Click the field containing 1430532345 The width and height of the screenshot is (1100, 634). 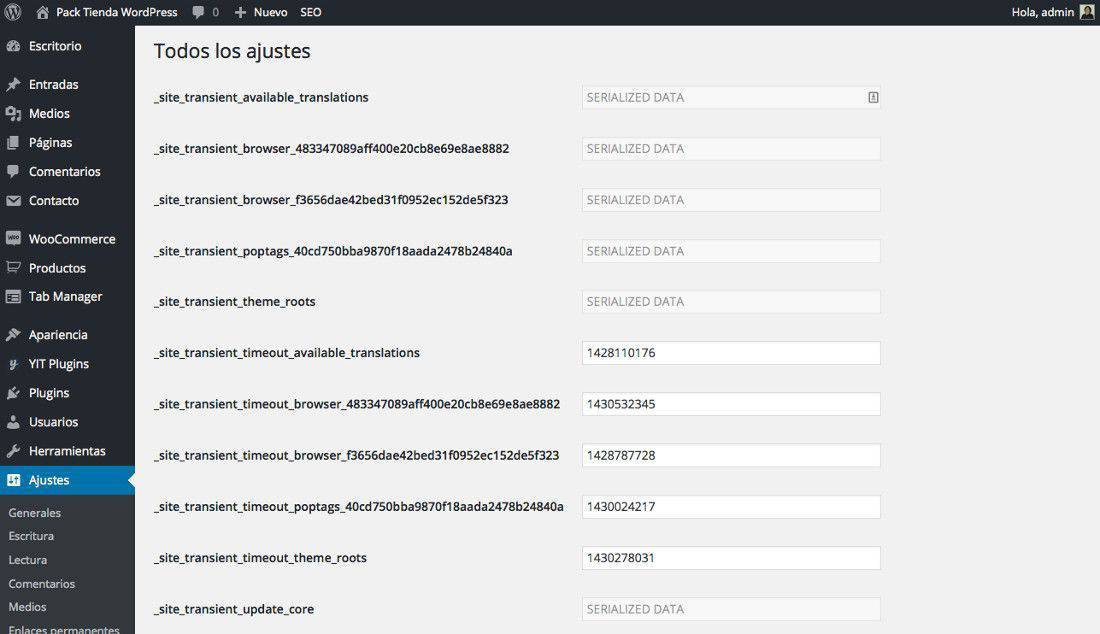point(731,404)
